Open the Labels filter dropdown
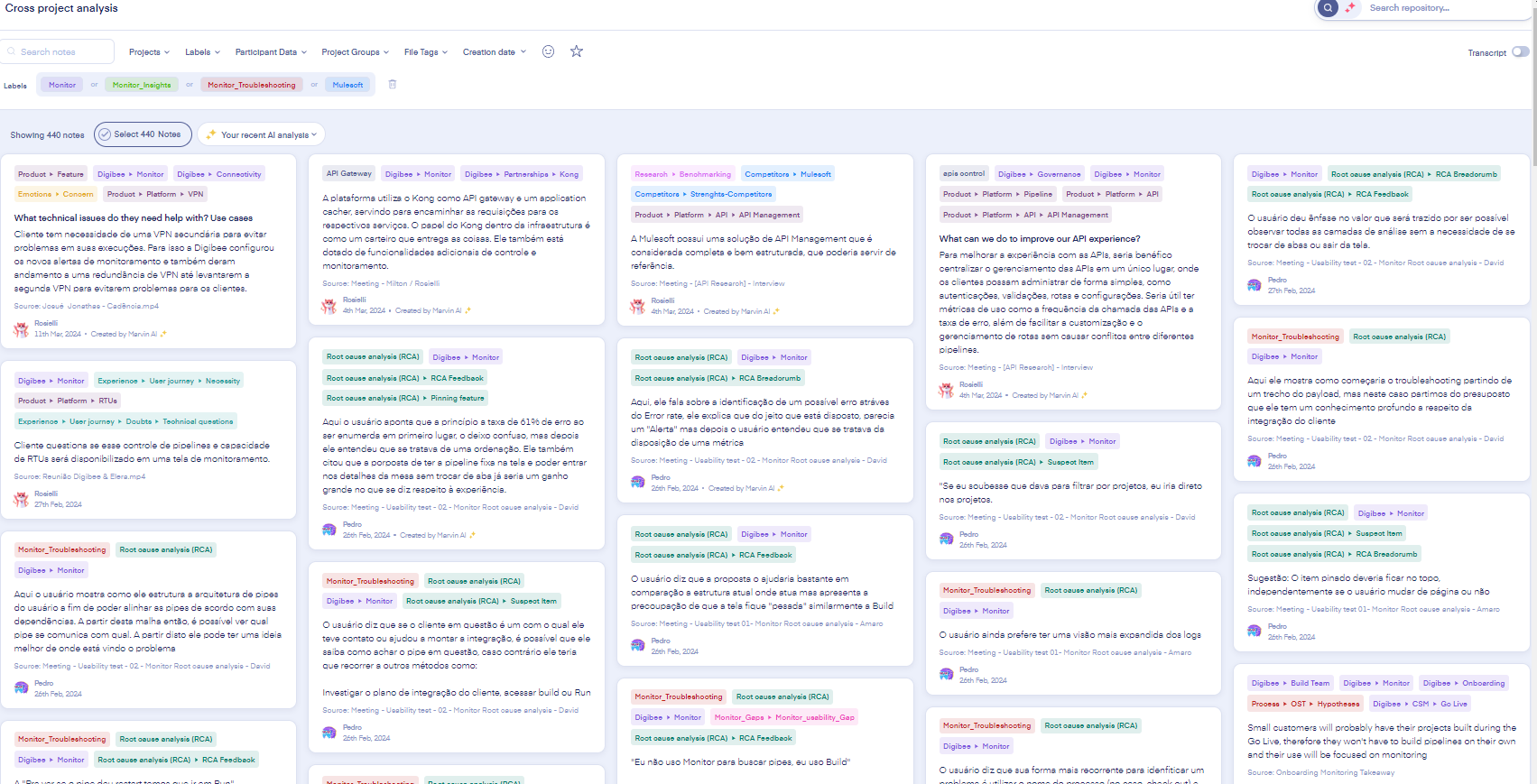Viewport: 1537px width, 784px height. (202, 52)
